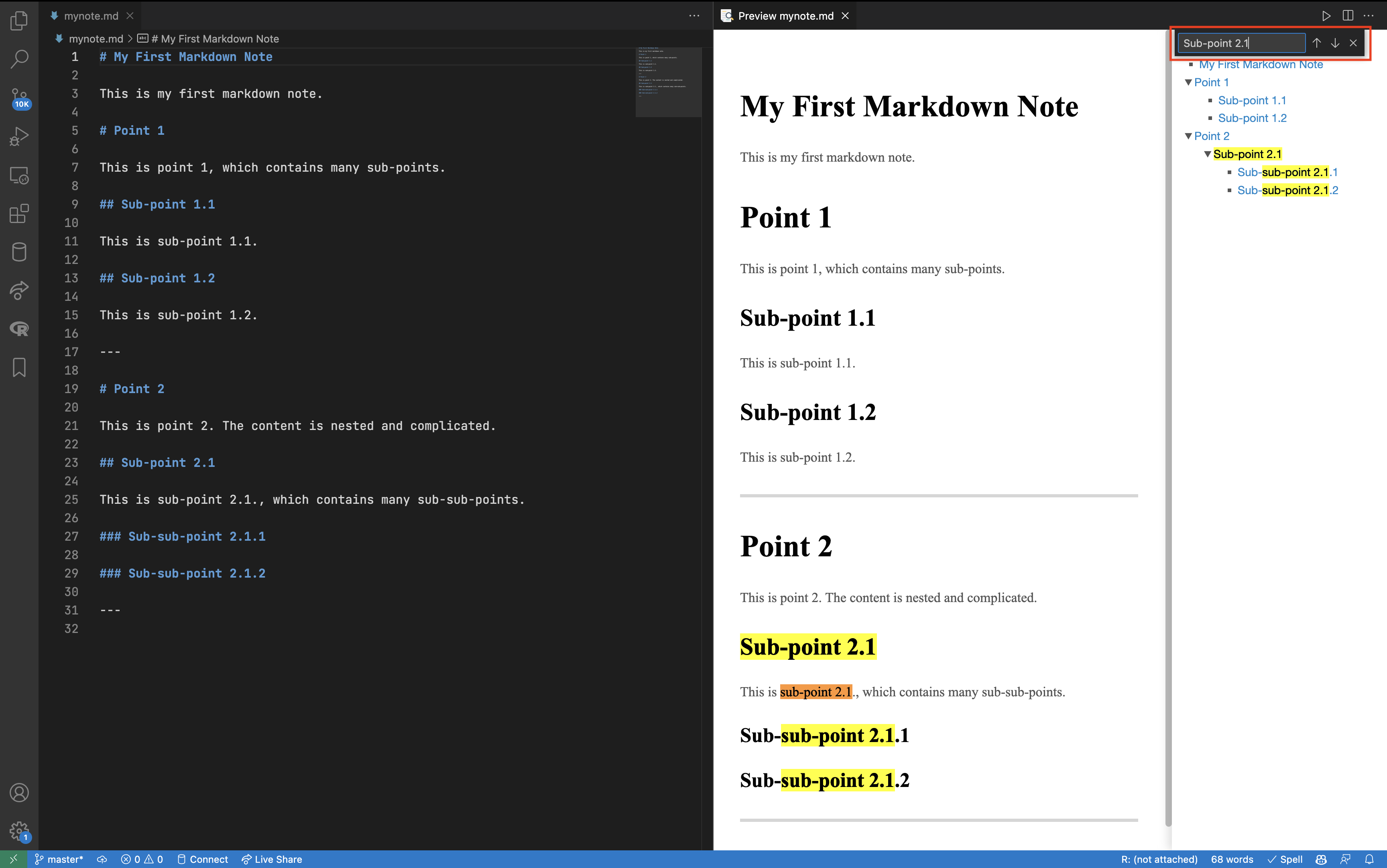Click the find input containing Sub-point 2.1

[1241, 43]
